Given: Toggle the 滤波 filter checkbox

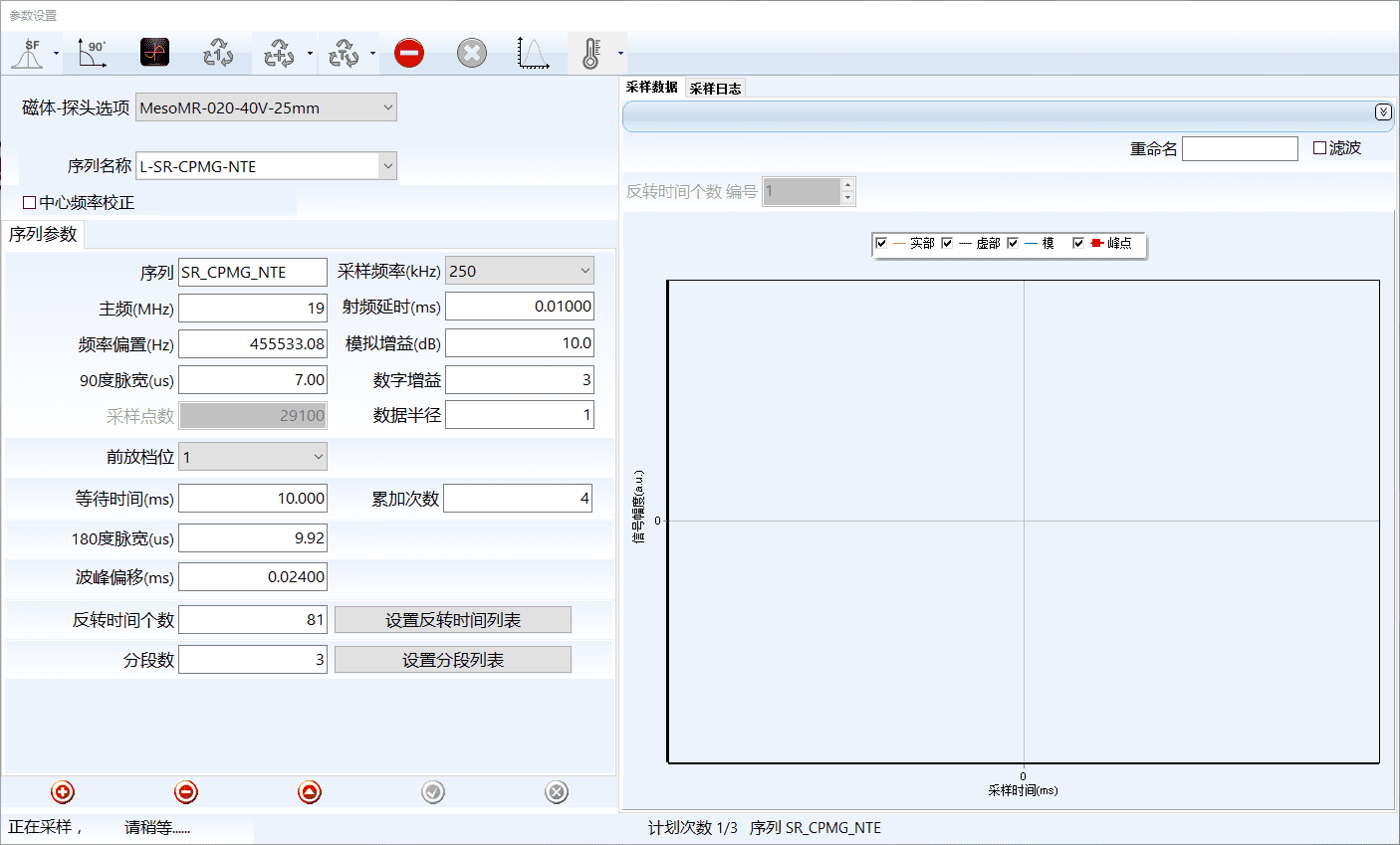Looking at the screenshot, I should pos(1320,148).
